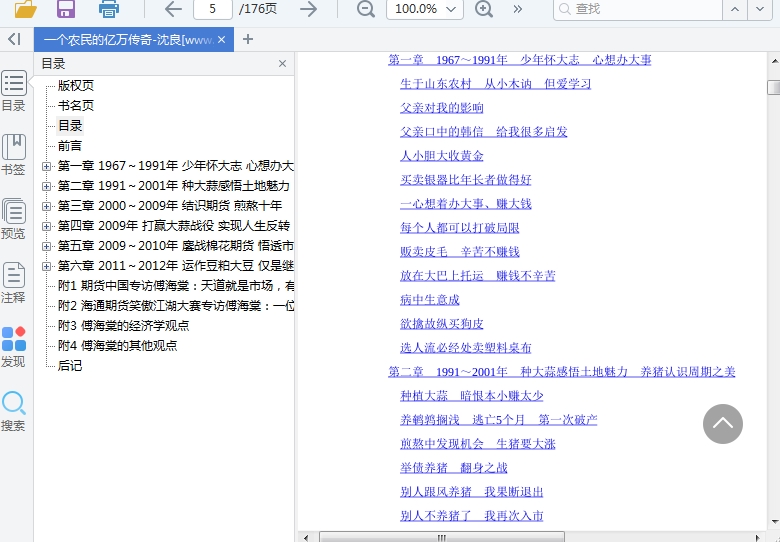
Task: Open link 人小胆大收黄金
Action: click(442, 156)
